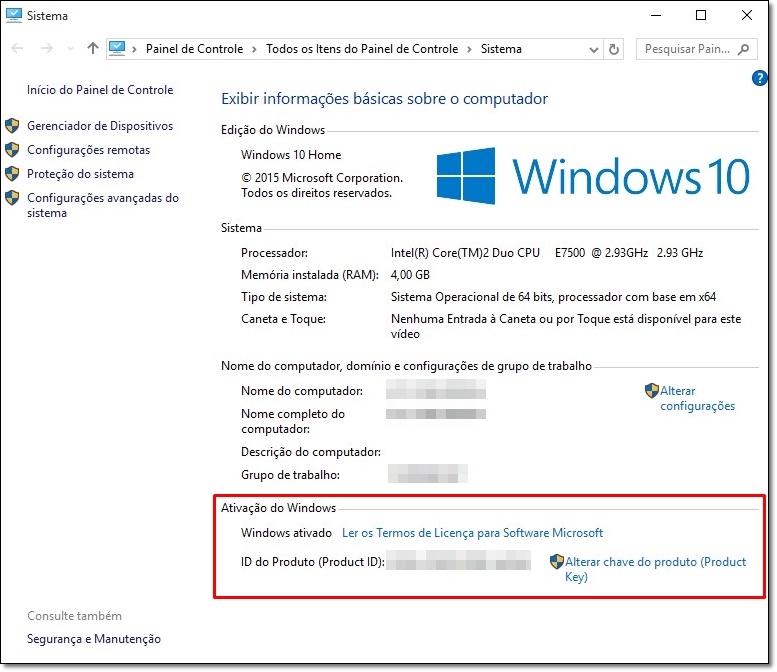Select the Windows 10 Home edition text

pos(291,155)
